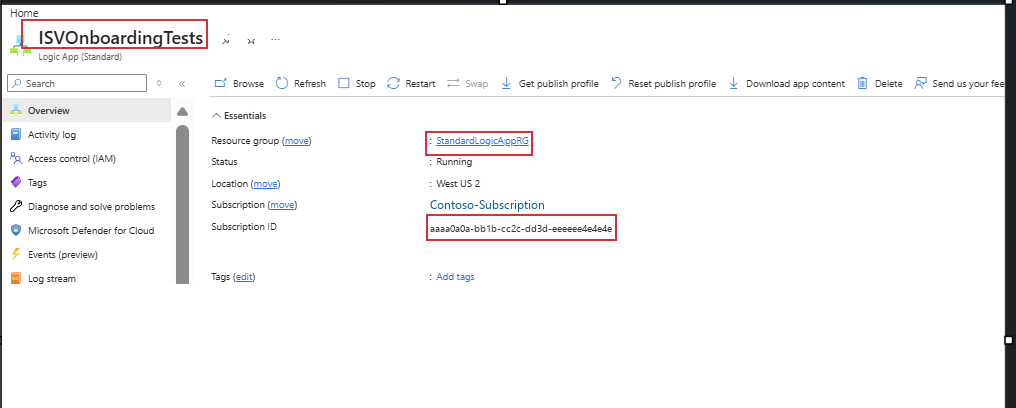
Task: Click the Access control (IAM) people icon
Action: click(16, 159)
